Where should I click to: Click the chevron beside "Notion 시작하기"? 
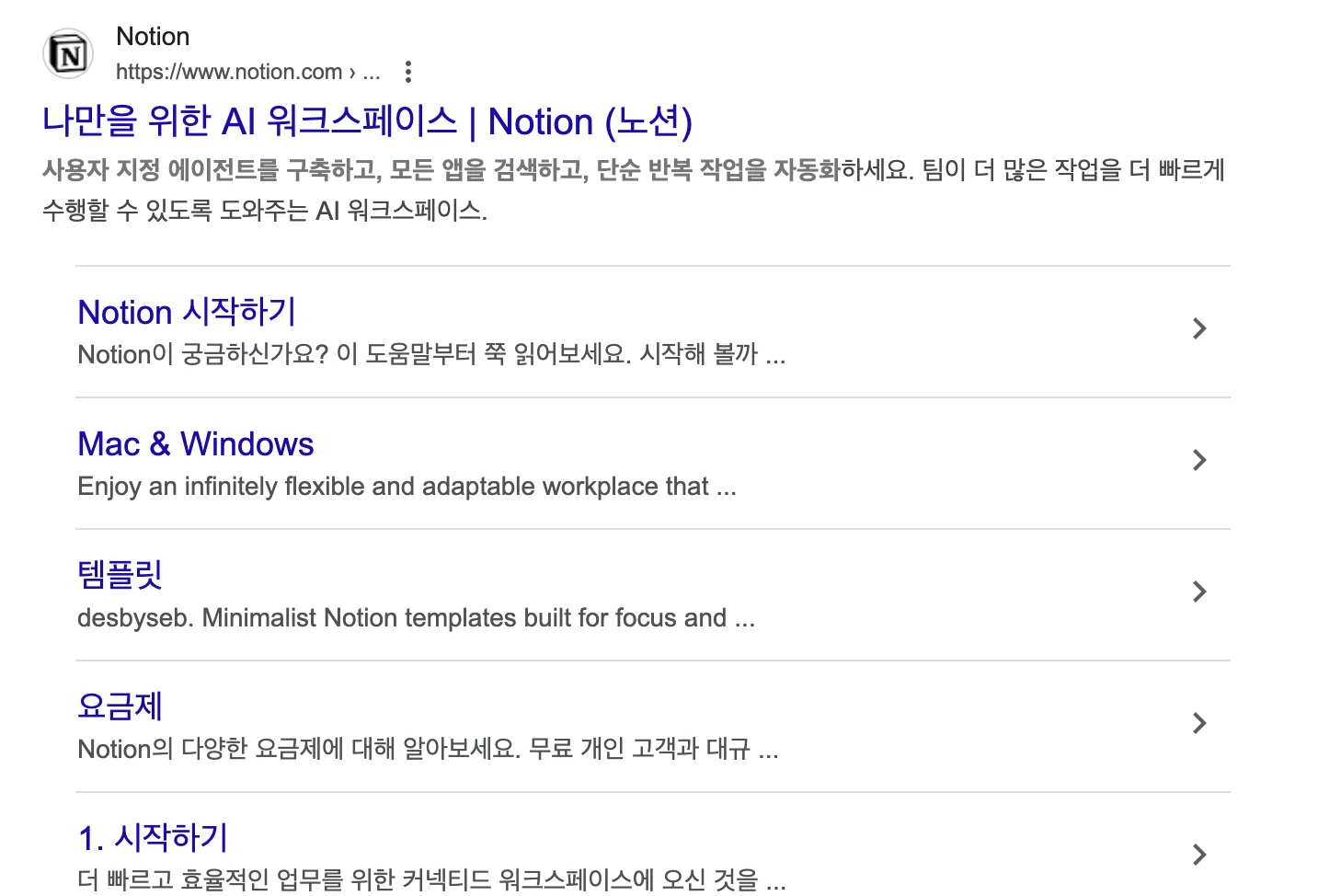[1198, 328]
